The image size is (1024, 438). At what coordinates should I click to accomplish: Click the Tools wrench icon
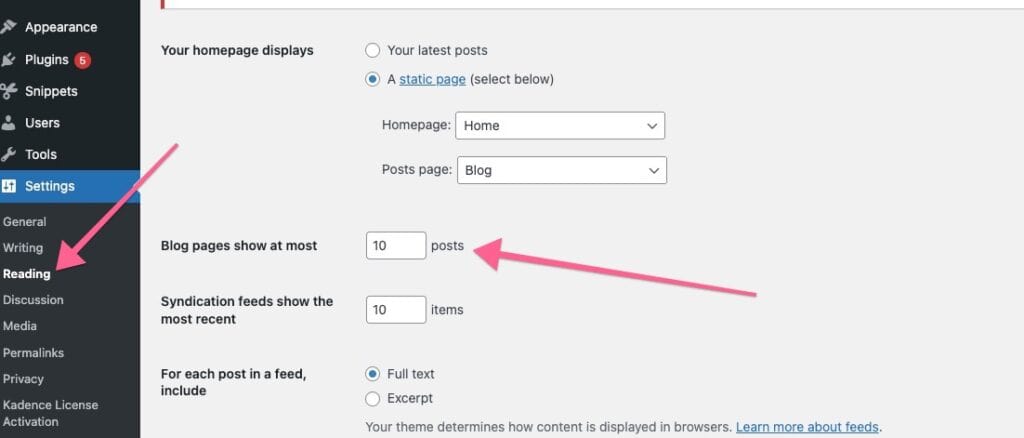(9, 155)
